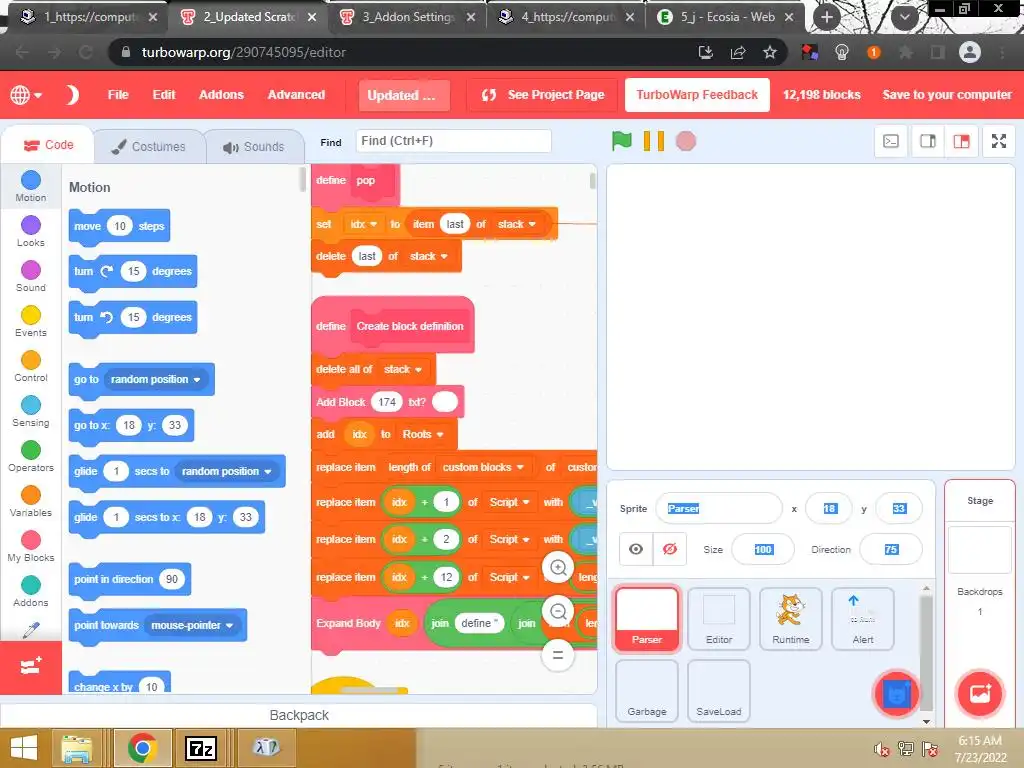Open the Variables block category

31,502
